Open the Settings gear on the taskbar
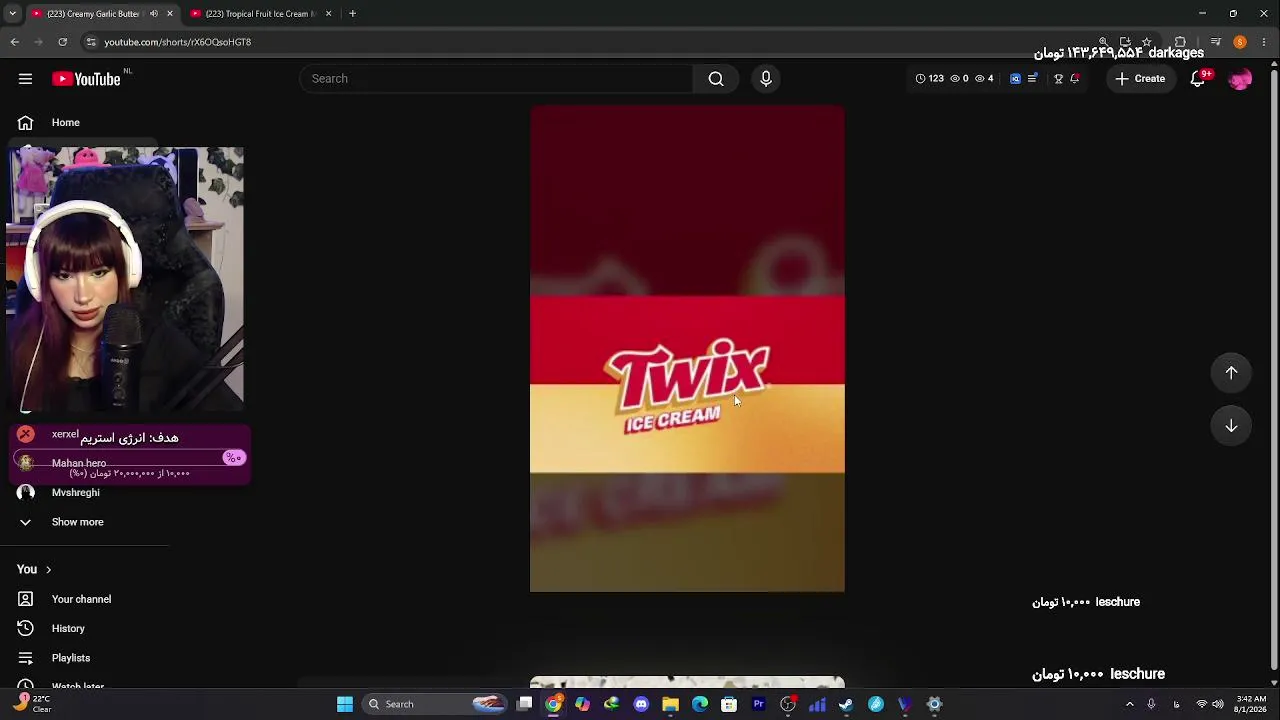This screenshot has width=1280, height=720. coord(934,704)
